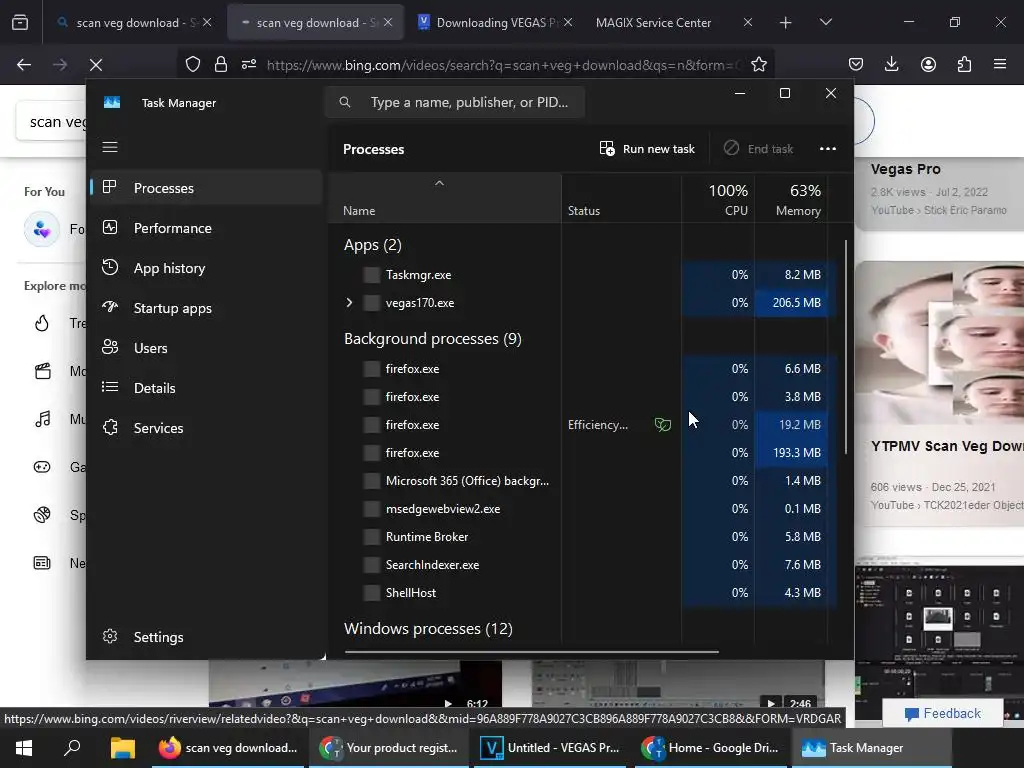1024x768 pixels.
Task: Switch to MAGIX Service Center tab
Action: click(x=653, y=23)
